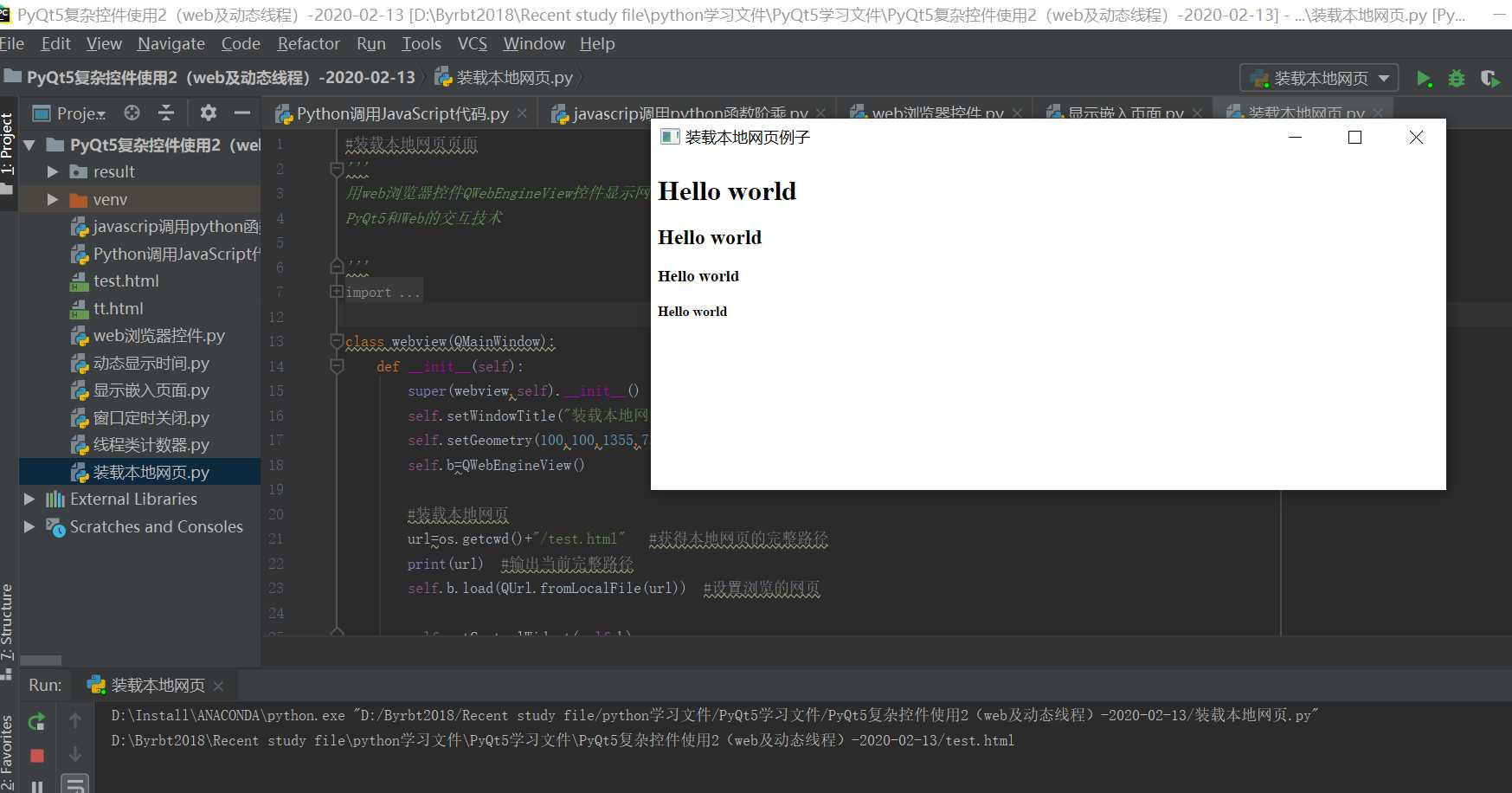The image size is (1512, 793).
Task: Open the 2: Favorites tool window tab
Action: point(8,753)
